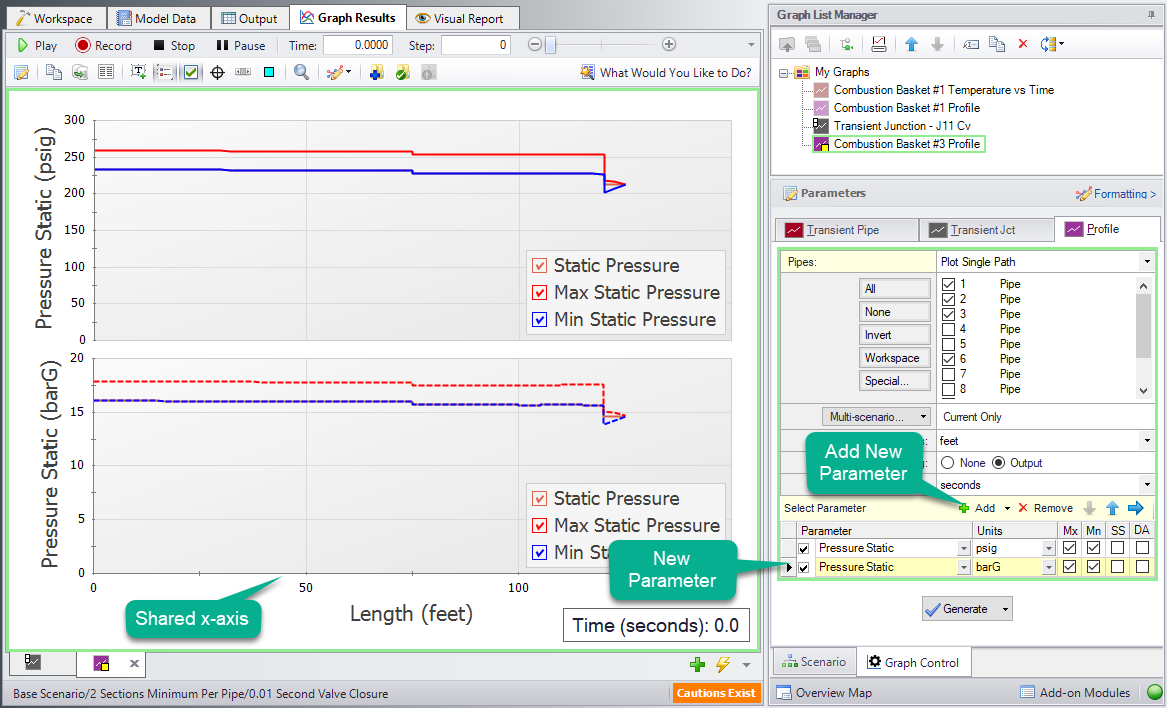Click the Generate button
The height and width of the screenshot is (708, 1167).
[957, 609]
